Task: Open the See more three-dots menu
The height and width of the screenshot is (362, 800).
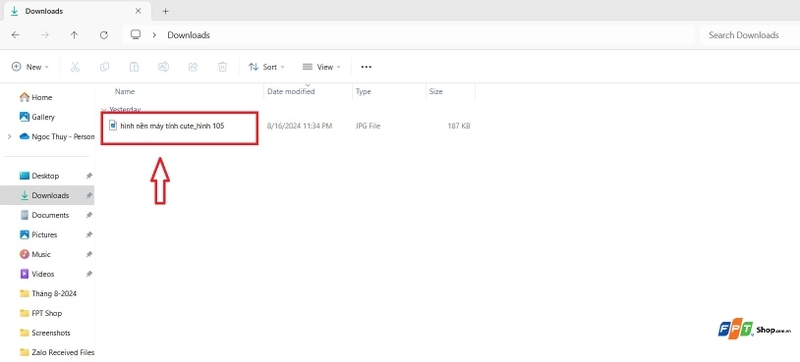Action: click(366, 67)
